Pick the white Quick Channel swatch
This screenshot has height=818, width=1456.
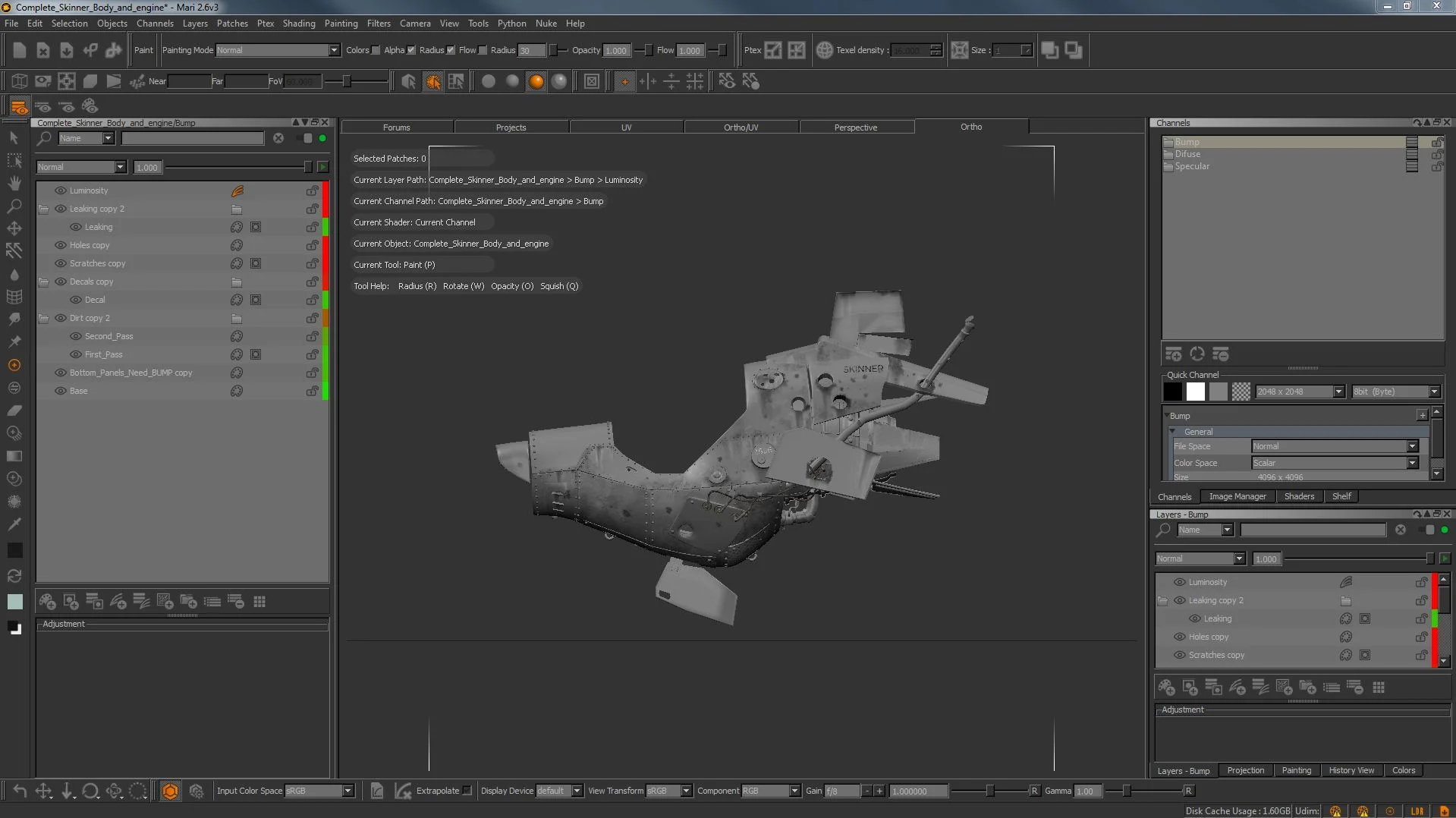1196,392
